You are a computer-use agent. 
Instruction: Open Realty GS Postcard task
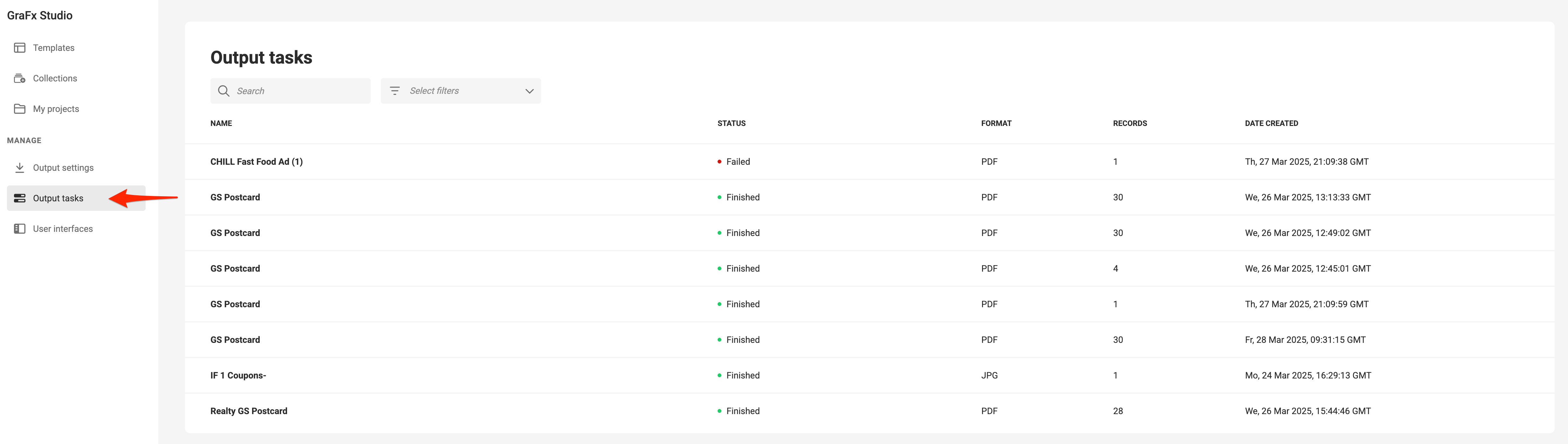pos(248,411)
